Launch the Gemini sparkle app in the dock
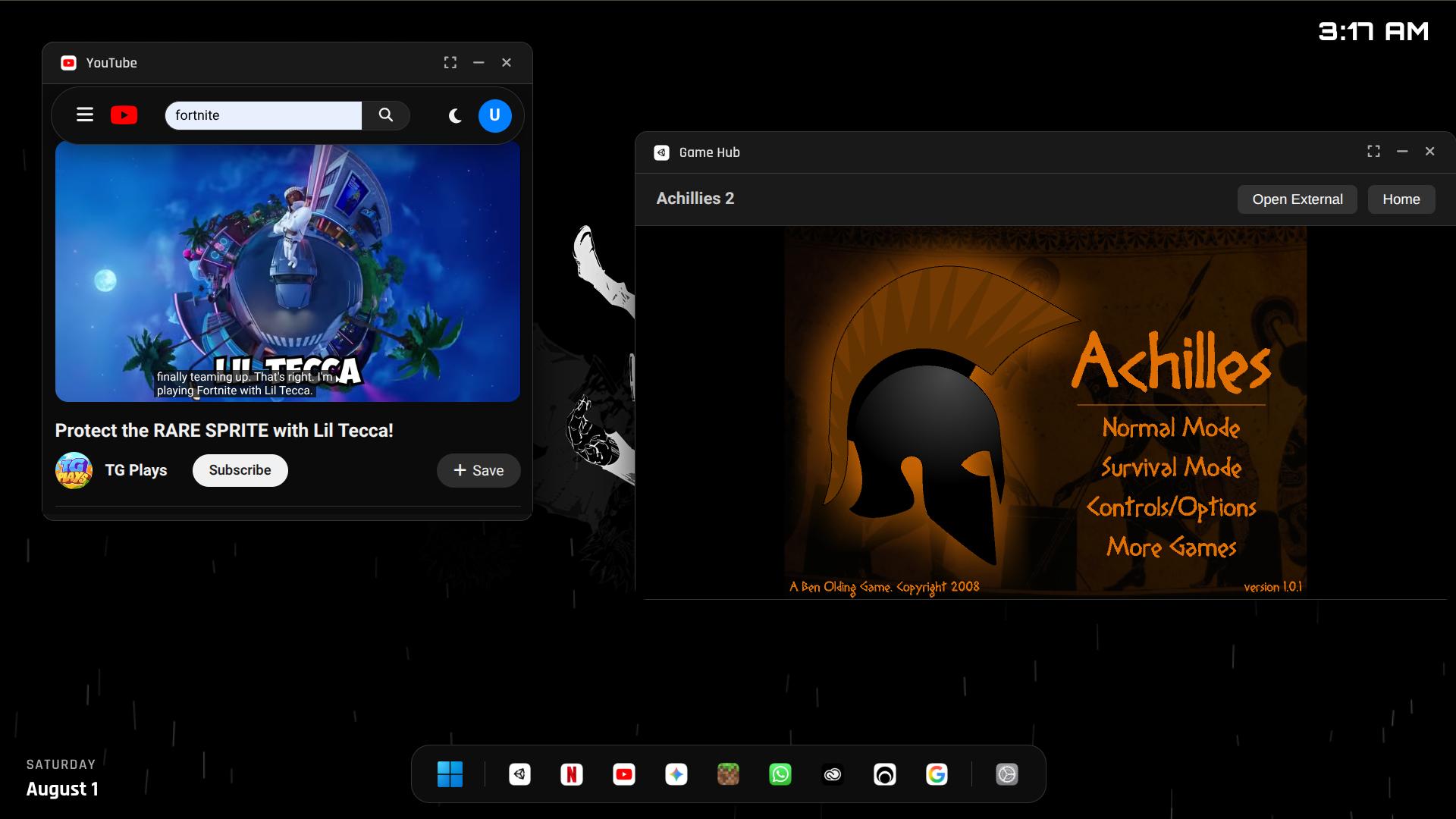The image size is (1456, 819). pos(676,774)
